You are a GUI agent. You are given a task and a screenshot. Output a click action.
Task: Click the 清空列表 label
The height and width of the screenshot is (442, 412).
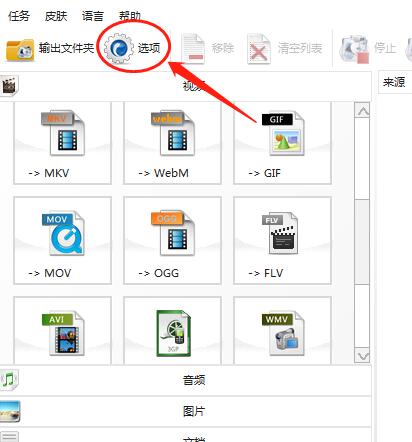pos(300,48)
